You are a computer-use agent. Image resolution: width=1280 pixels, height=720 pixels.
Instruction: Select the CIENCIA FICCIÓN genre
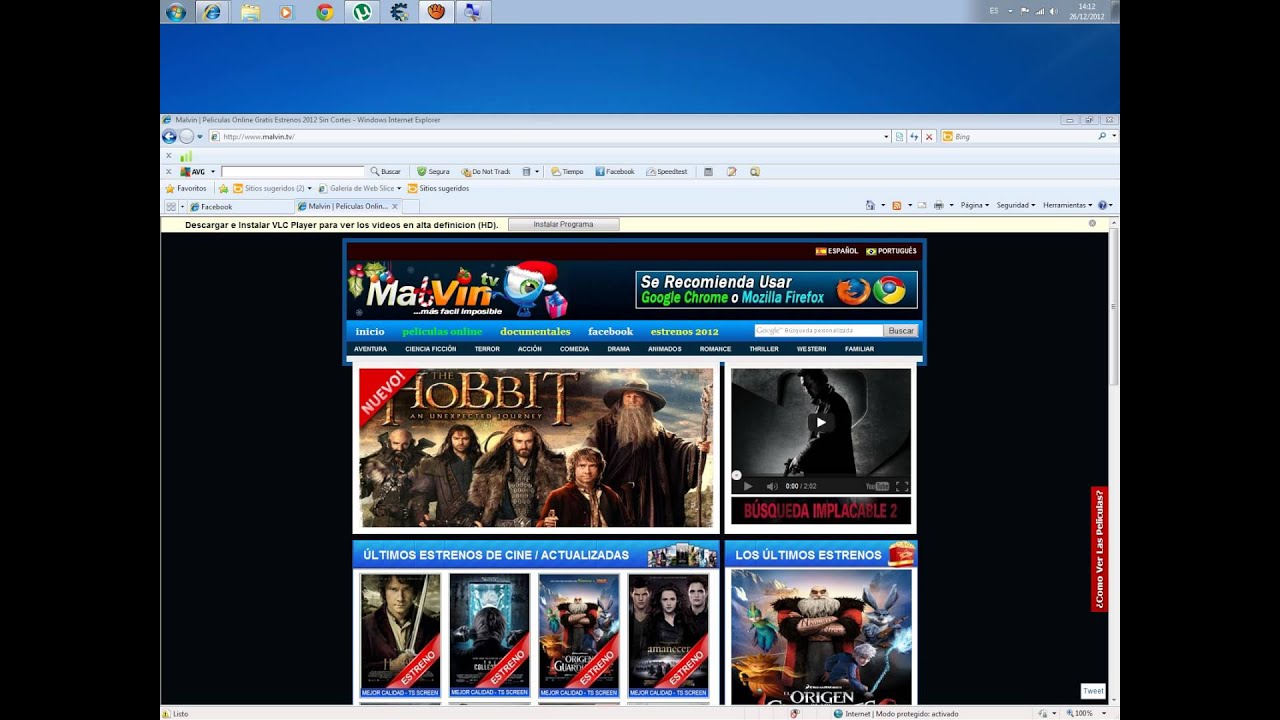pos(430,349)
